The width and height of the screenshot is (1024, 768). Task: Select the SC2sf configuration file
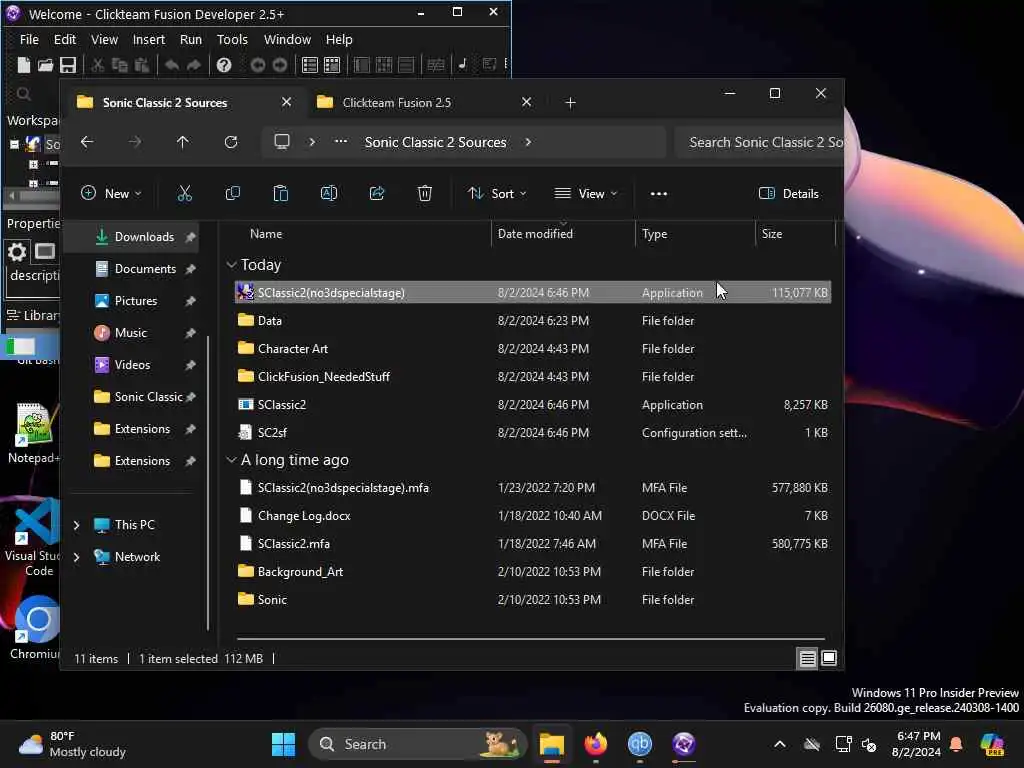(x=533, y=432)
